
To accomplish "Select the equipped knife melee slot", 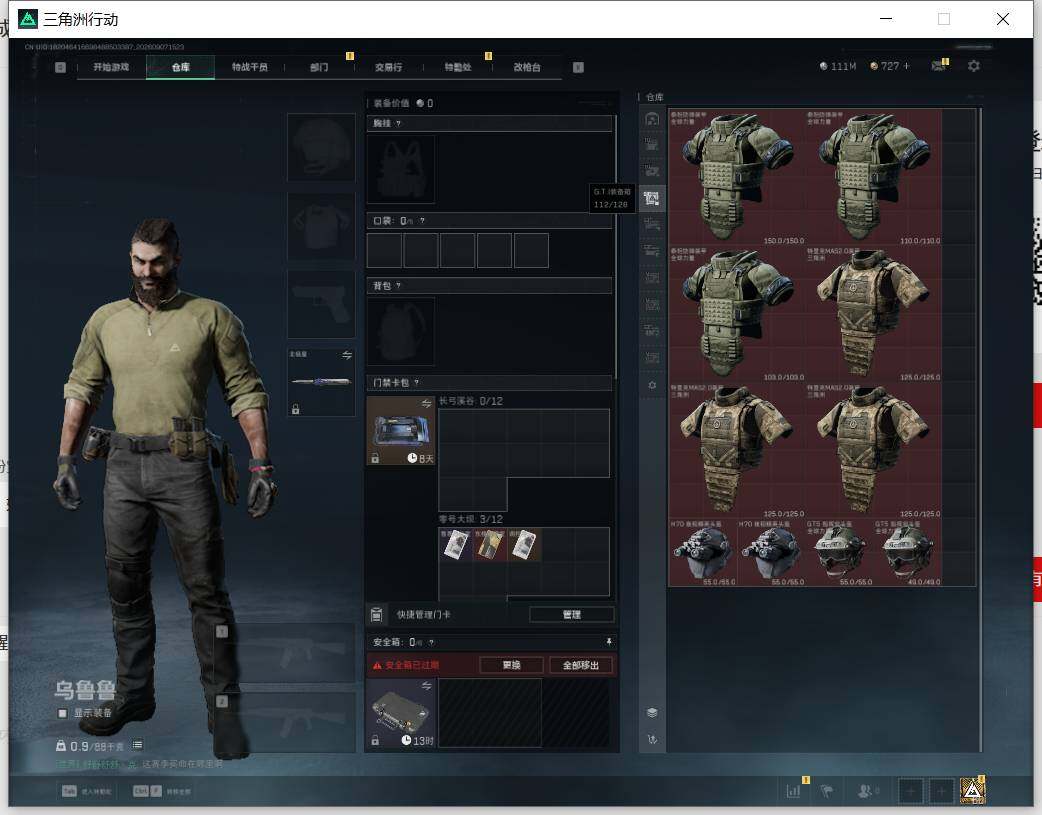I will click(x=321, y=382).
